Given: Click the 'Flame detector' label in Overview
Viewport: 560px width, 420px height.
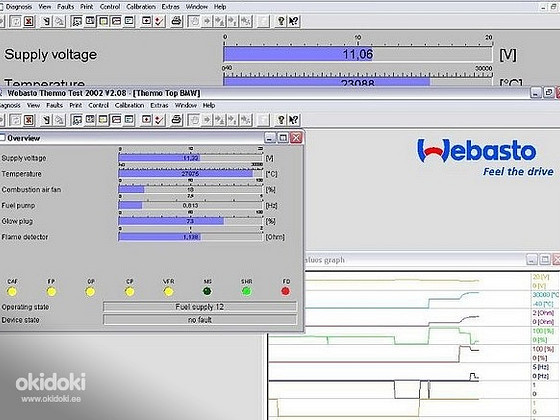Looking at the screenshot, I should [x=25, y=237].
